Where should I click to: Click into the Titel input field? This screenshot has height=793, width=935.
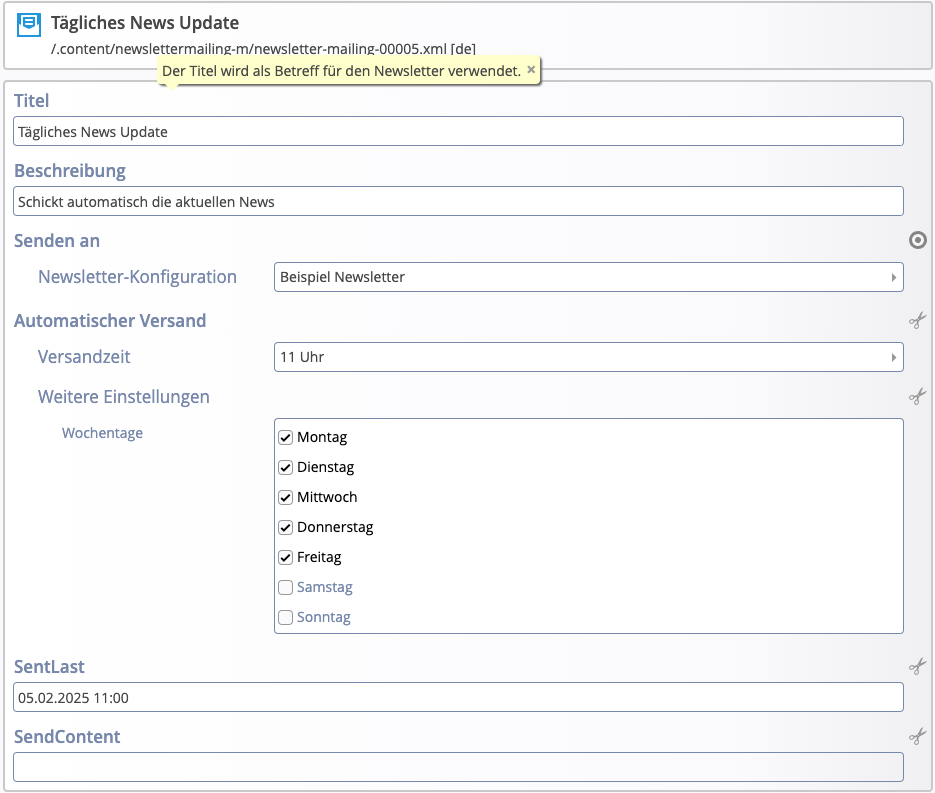click(458, 132)
